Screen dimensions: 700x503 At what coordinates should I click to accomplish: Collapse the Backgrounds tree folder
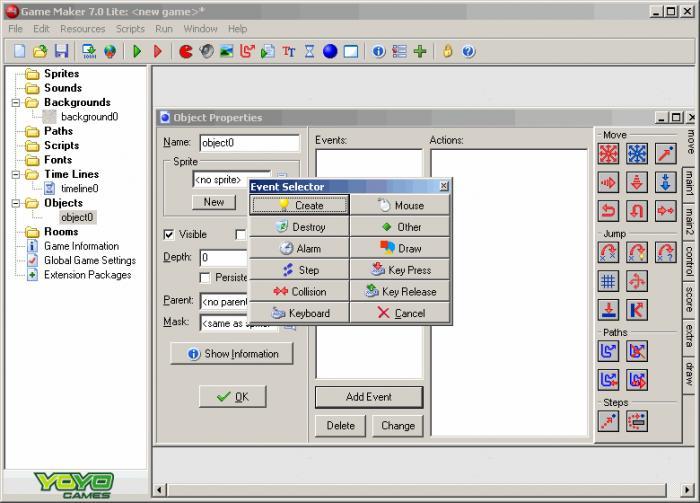pyautogui.click(x=16, y=103)
